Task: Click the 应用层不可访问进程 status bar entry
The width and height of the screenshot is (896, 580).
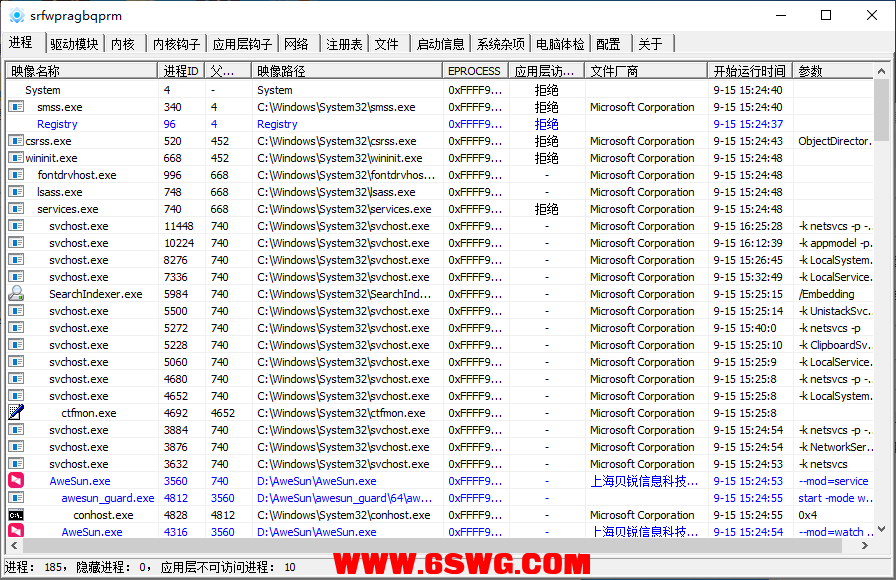Action: click(x=229, y=567)
